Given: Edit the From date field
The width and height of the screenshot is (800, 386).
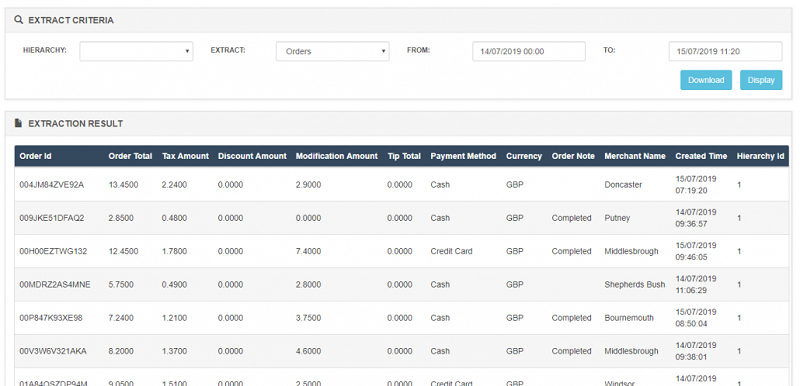Looking at the screenshot, I should (529, 52).
